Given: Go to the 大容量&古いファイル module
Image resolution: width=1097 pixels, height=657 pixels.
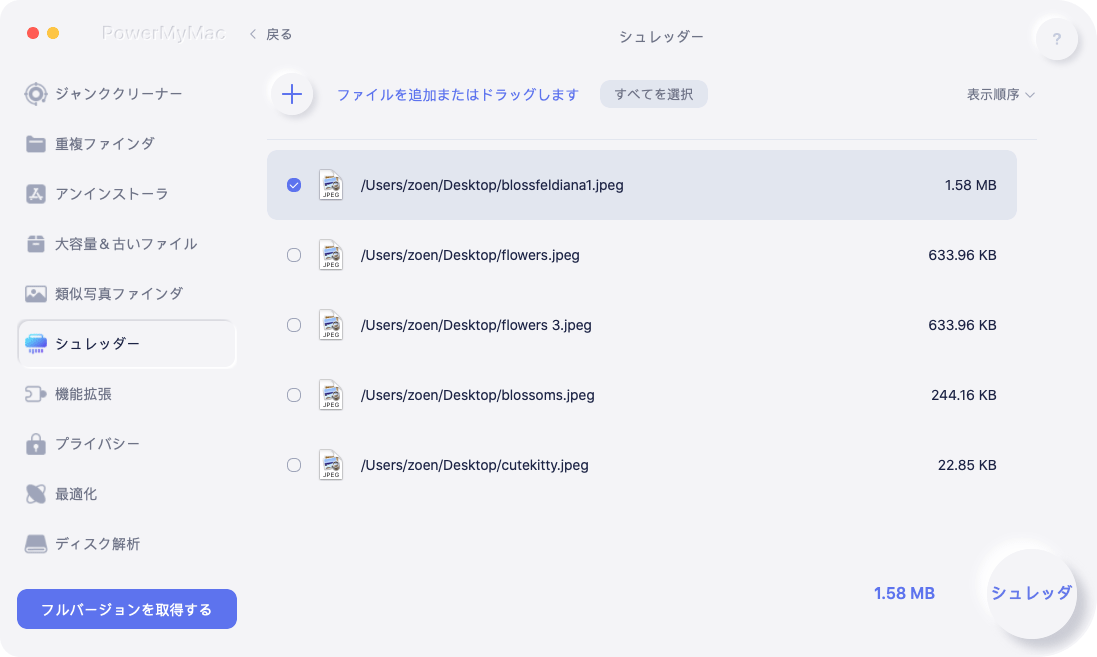Looking at the screenshot, I should pos(126,243).
